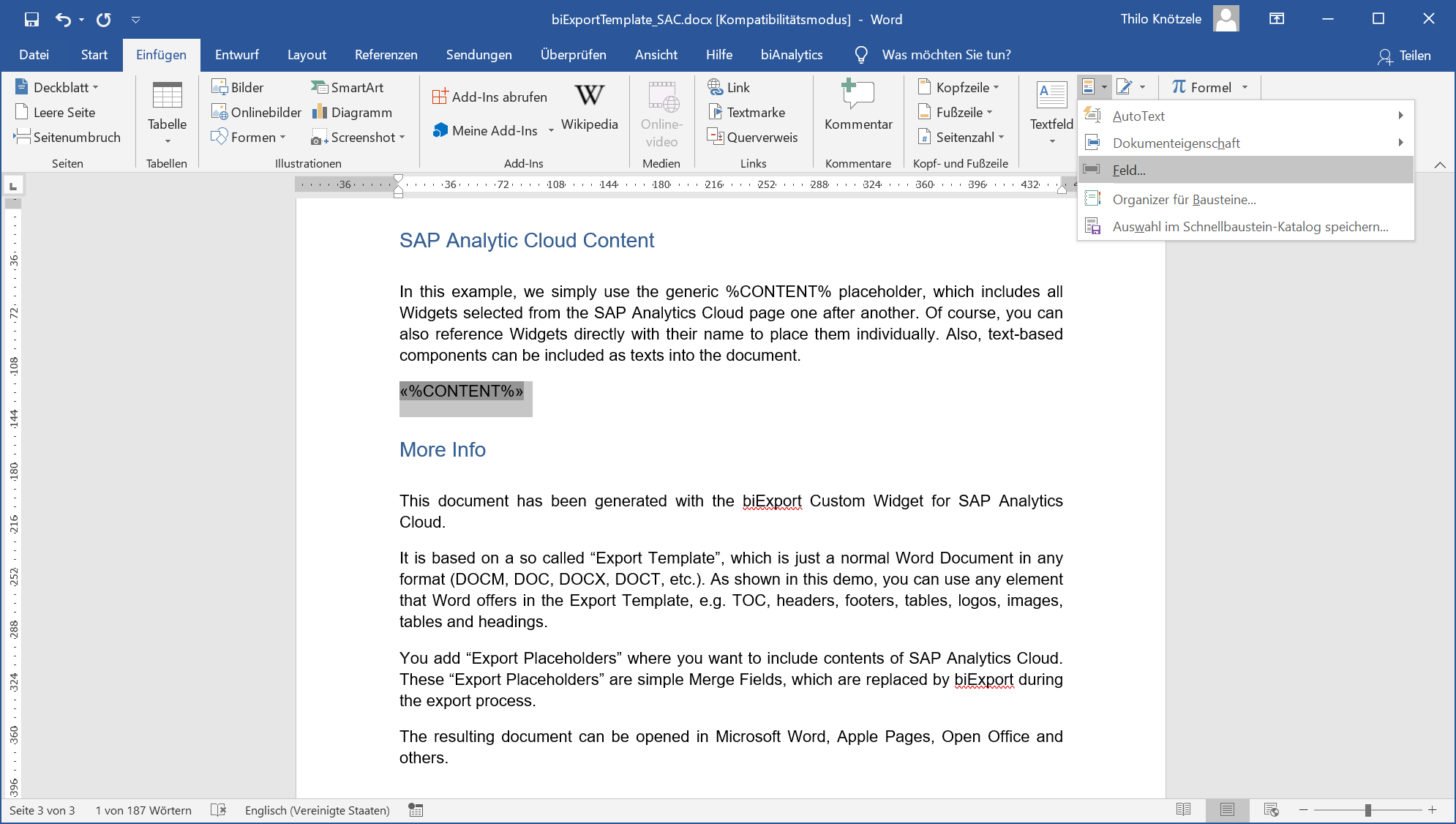Click the tab stop selector on ruler
The height and width of the screenshot is (824, 1456).
coord(13,185)
